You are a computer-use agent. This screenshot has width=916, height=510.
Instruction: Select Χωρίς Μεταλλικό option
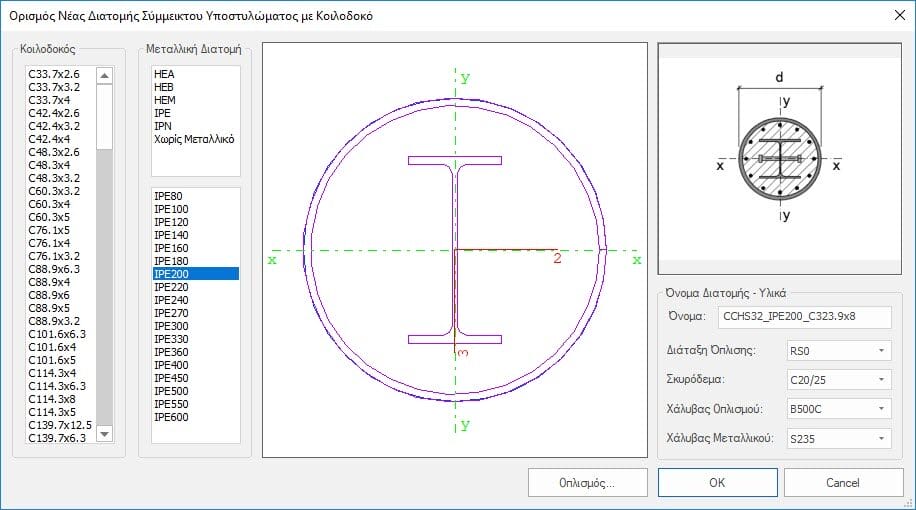[x=194, y=139]
